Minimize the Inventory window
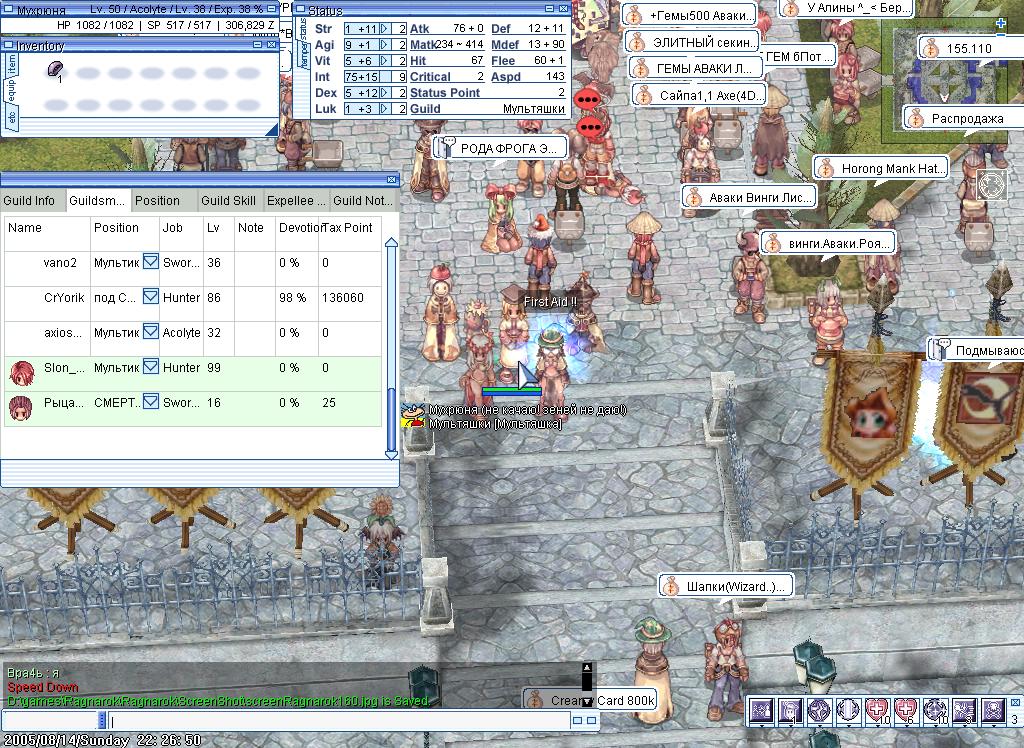 tap(257, 44)
